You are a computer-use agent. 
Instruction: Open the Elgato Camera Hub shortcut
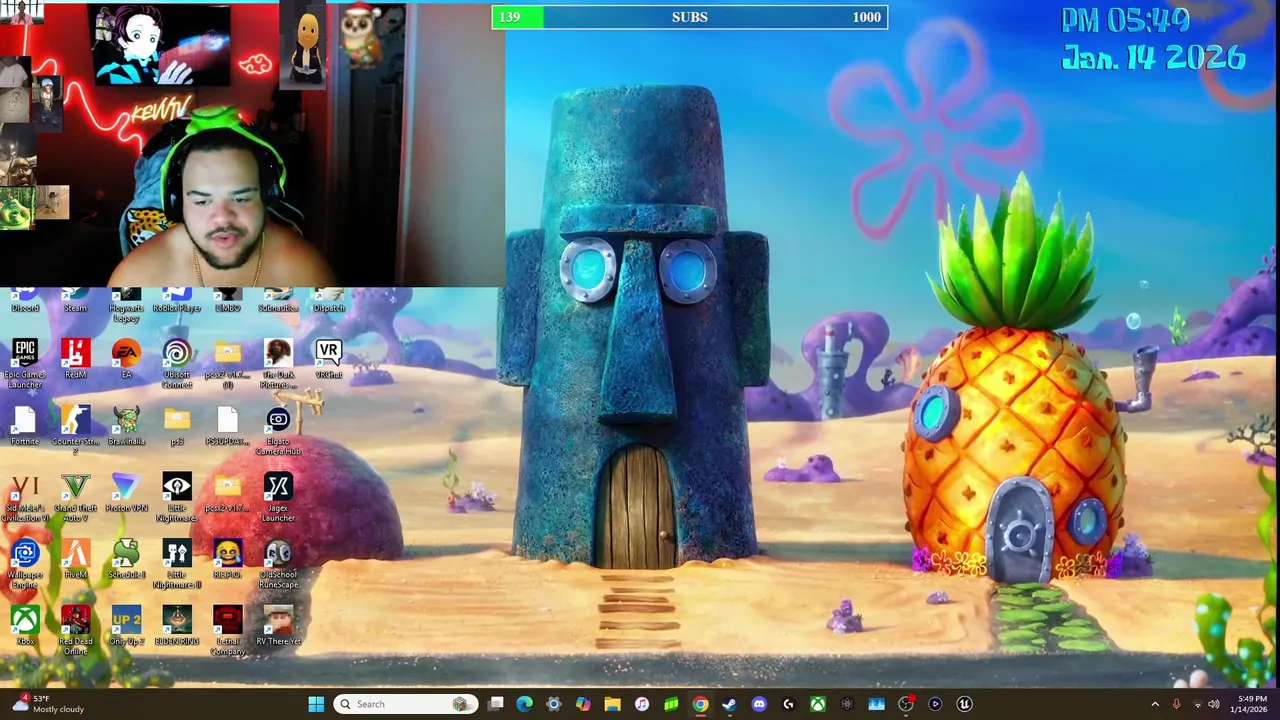click(x=278, y=430)
